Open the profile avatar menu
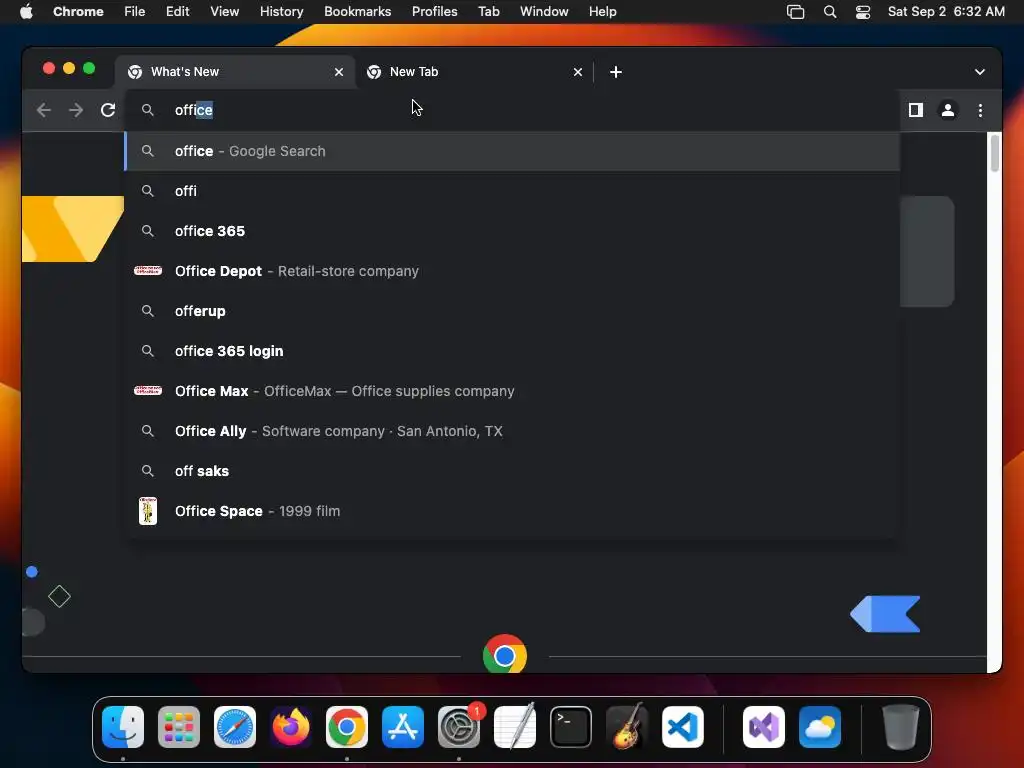1024x768 pixels. click(948, 110)
